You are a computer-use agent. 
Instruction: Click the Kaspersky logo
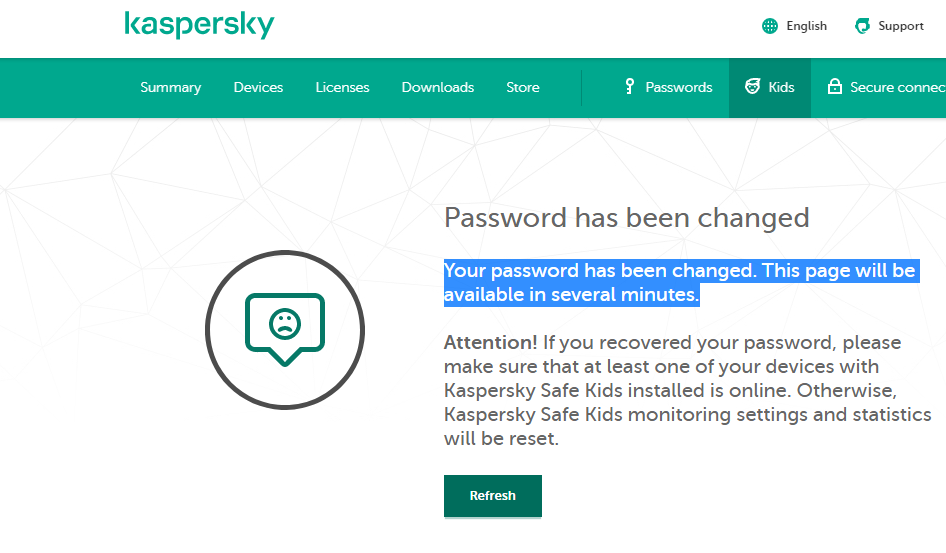(x=199, y=25)
